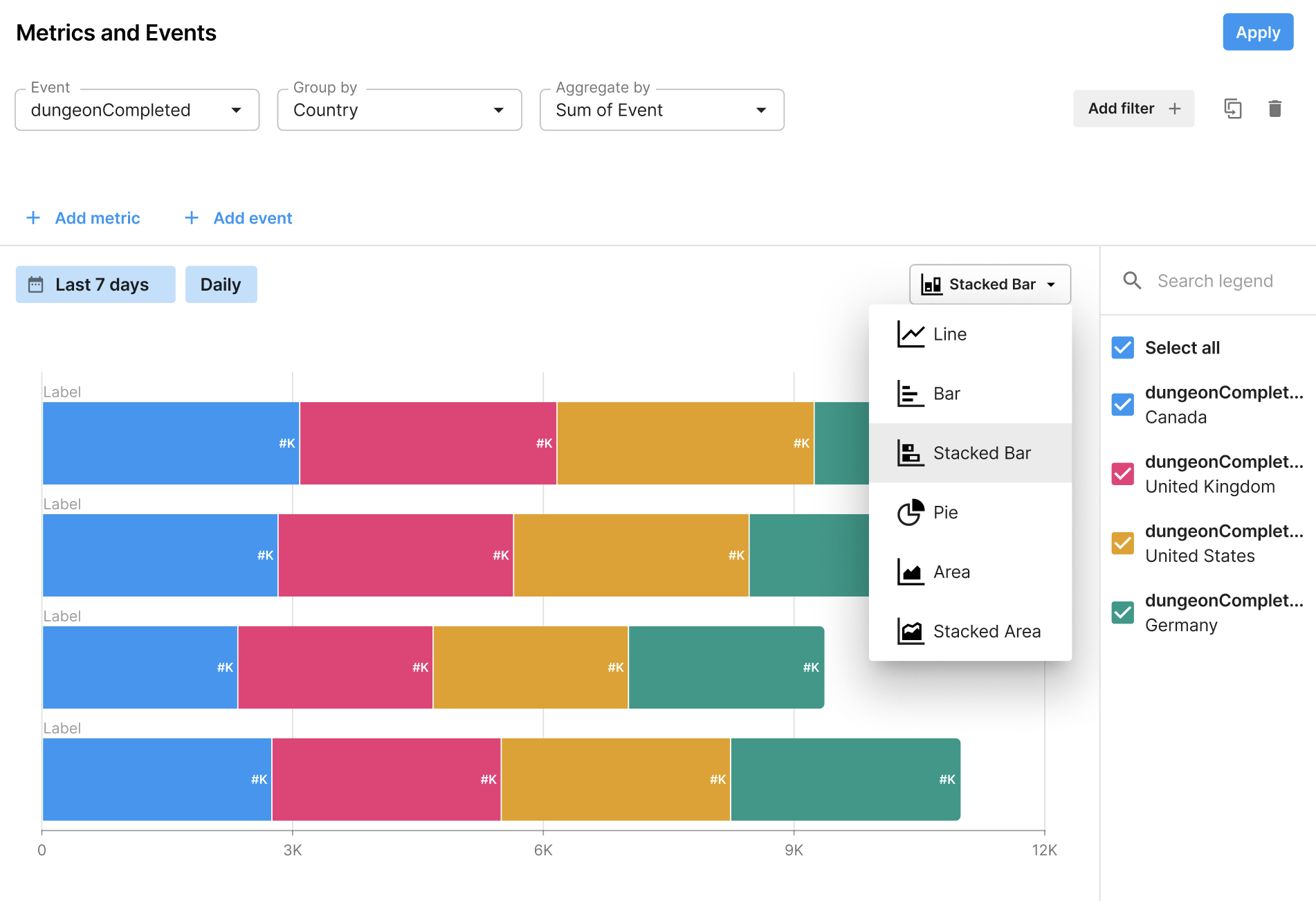Screen dimensions: 1316x901
Task: Select the Line chart icon
Action: click(911, 334)
